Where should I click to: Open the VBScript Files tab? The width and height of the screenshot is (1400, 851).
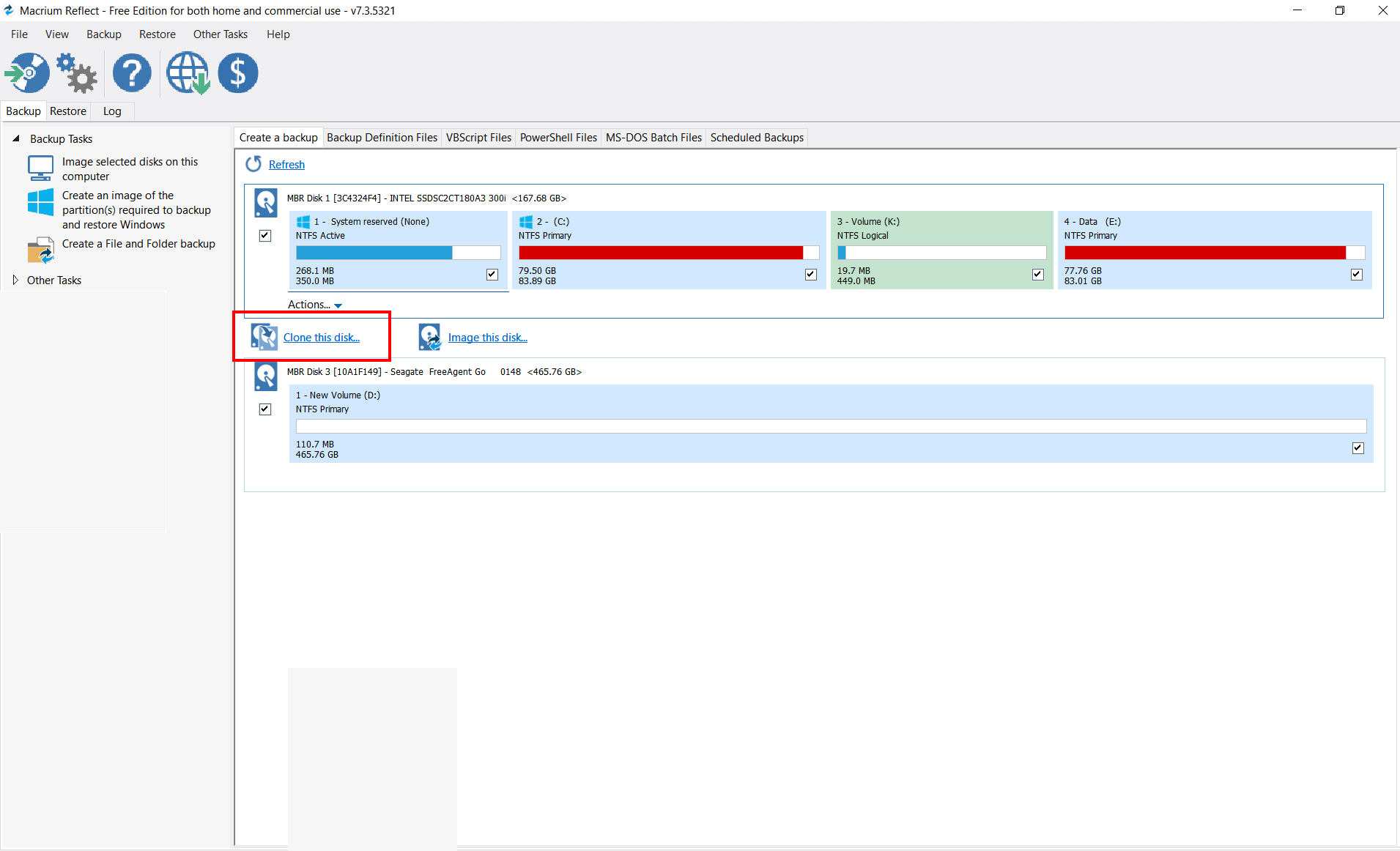click(x=478, y=138)
